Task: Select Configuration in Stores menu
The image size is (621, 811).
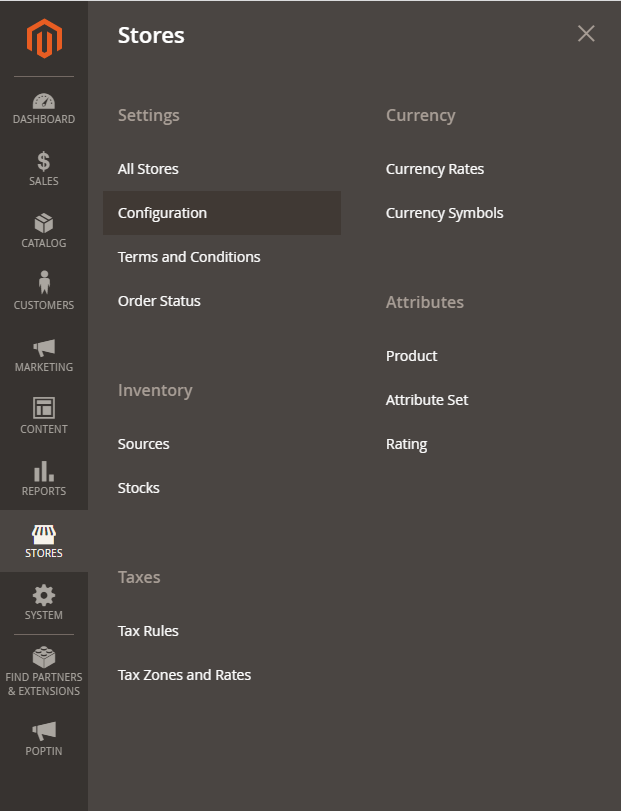Action: 162,213
